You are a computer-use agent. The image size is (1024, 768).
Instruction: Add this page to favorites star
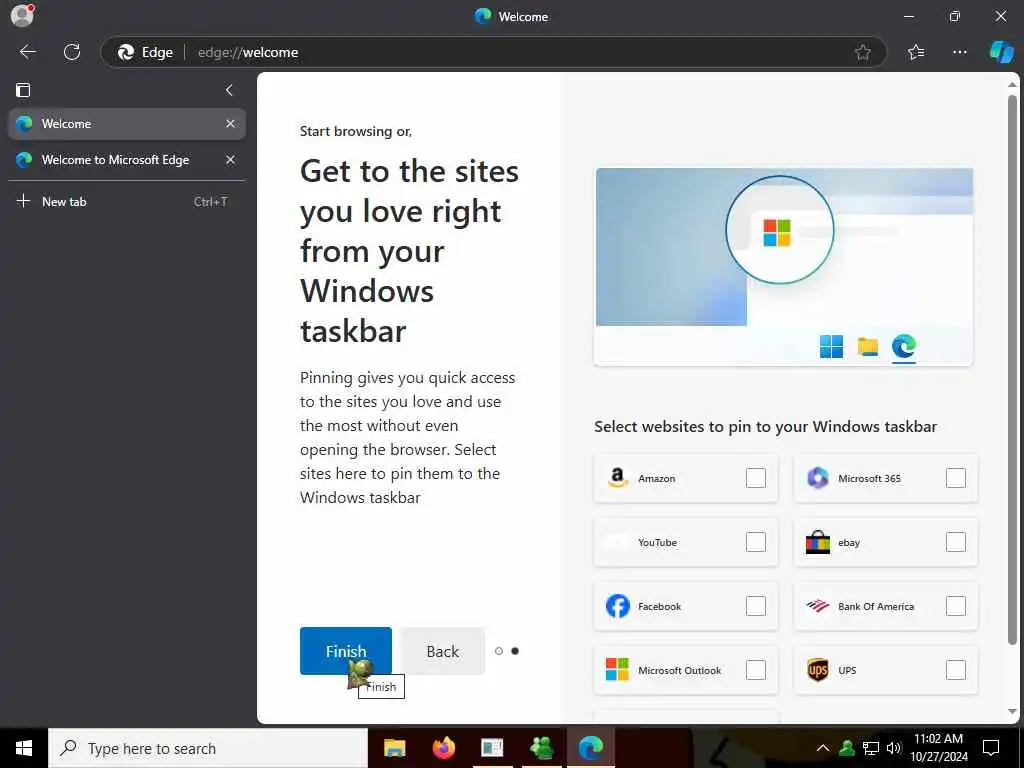tap(863, 52)
